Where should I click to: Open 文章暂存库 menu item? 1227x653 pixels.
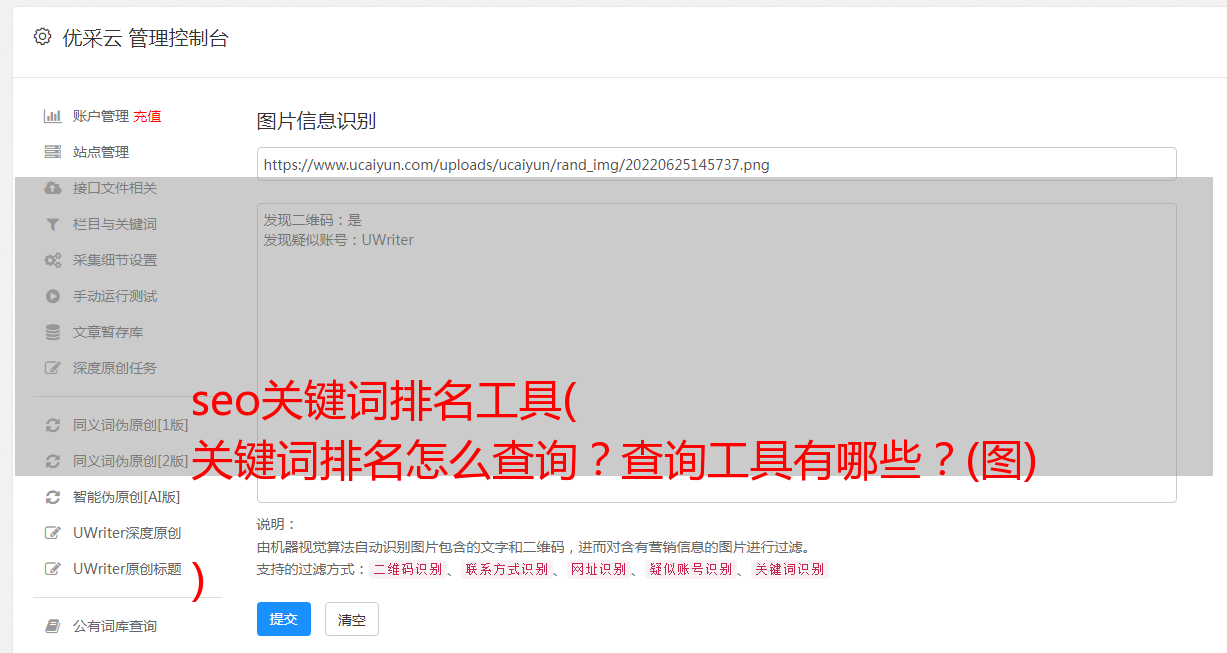pyautogui.click(x=108, y=332)
